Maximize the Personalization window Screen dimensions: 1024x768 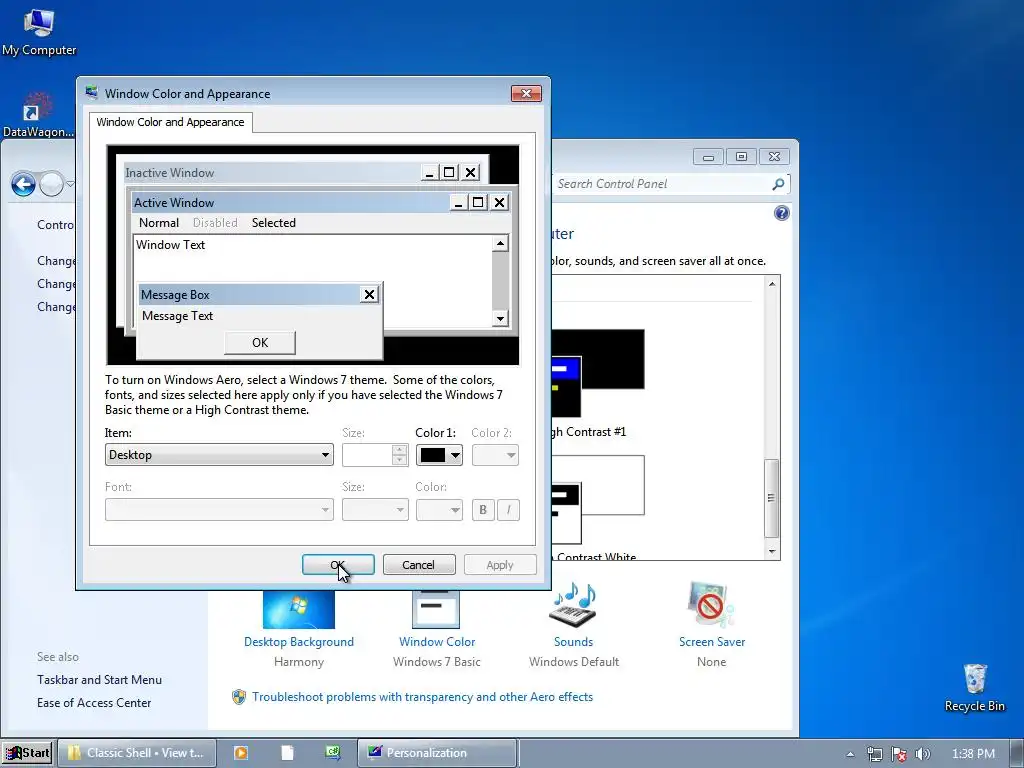[x=741, y=157]
